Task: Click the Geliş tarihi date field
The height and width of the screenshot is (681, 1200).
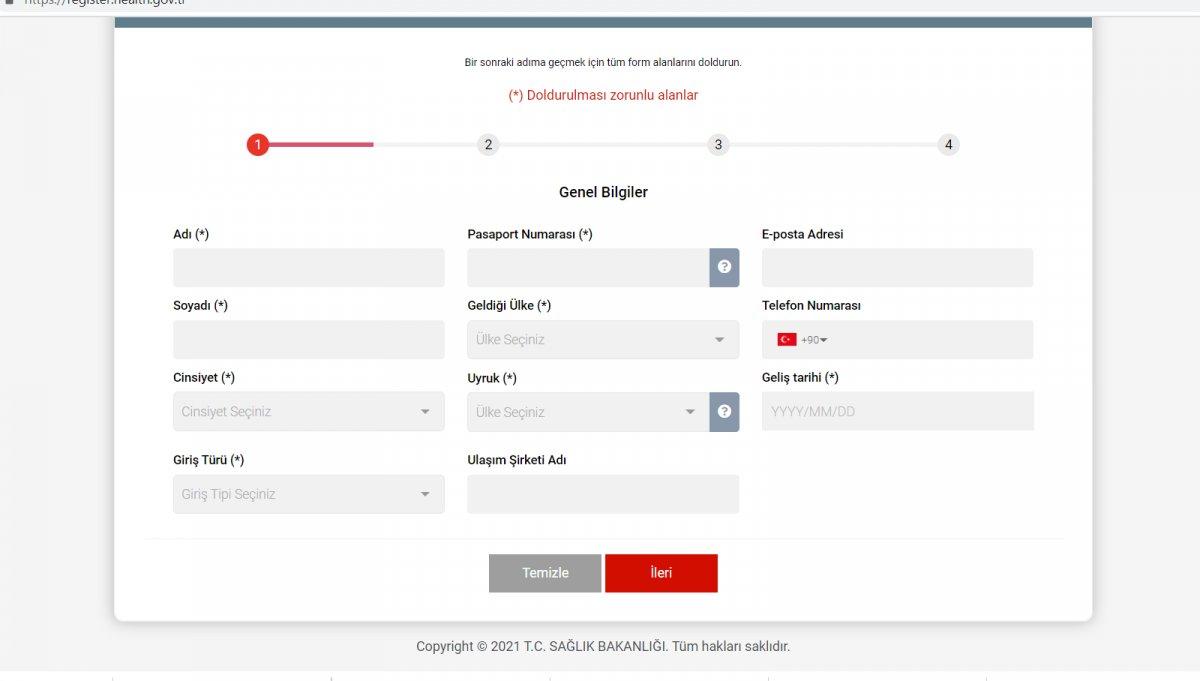Action: tap(897, 411)
